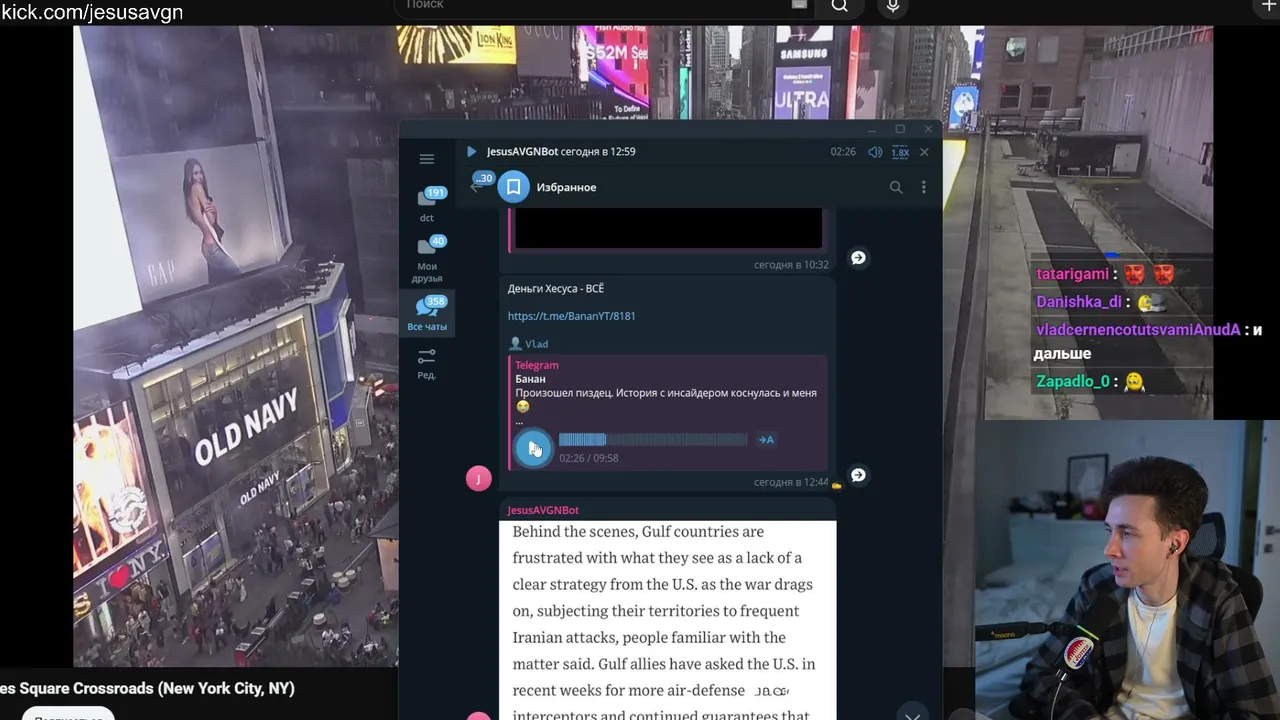Open the article screenshot image
This screenshot has height=720, width=1280.
coord(667,620)
